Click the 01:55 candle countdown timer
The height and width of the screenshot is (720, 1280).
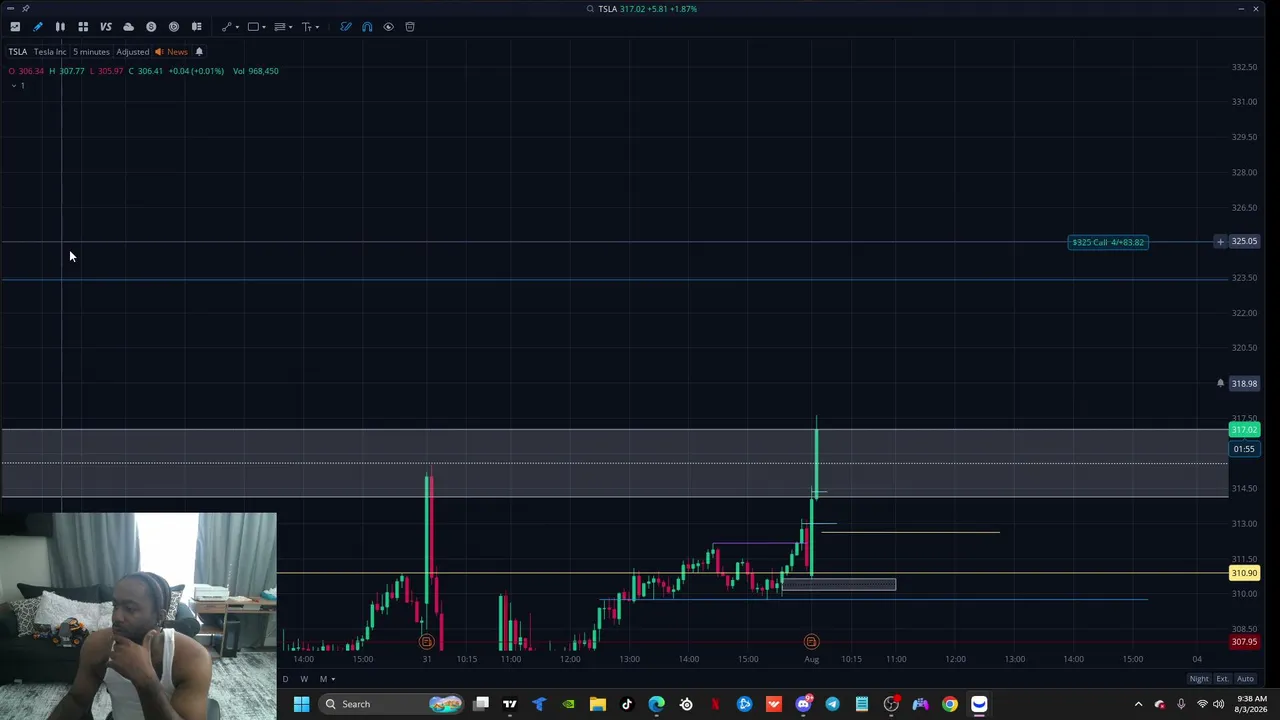(1244, 449)
